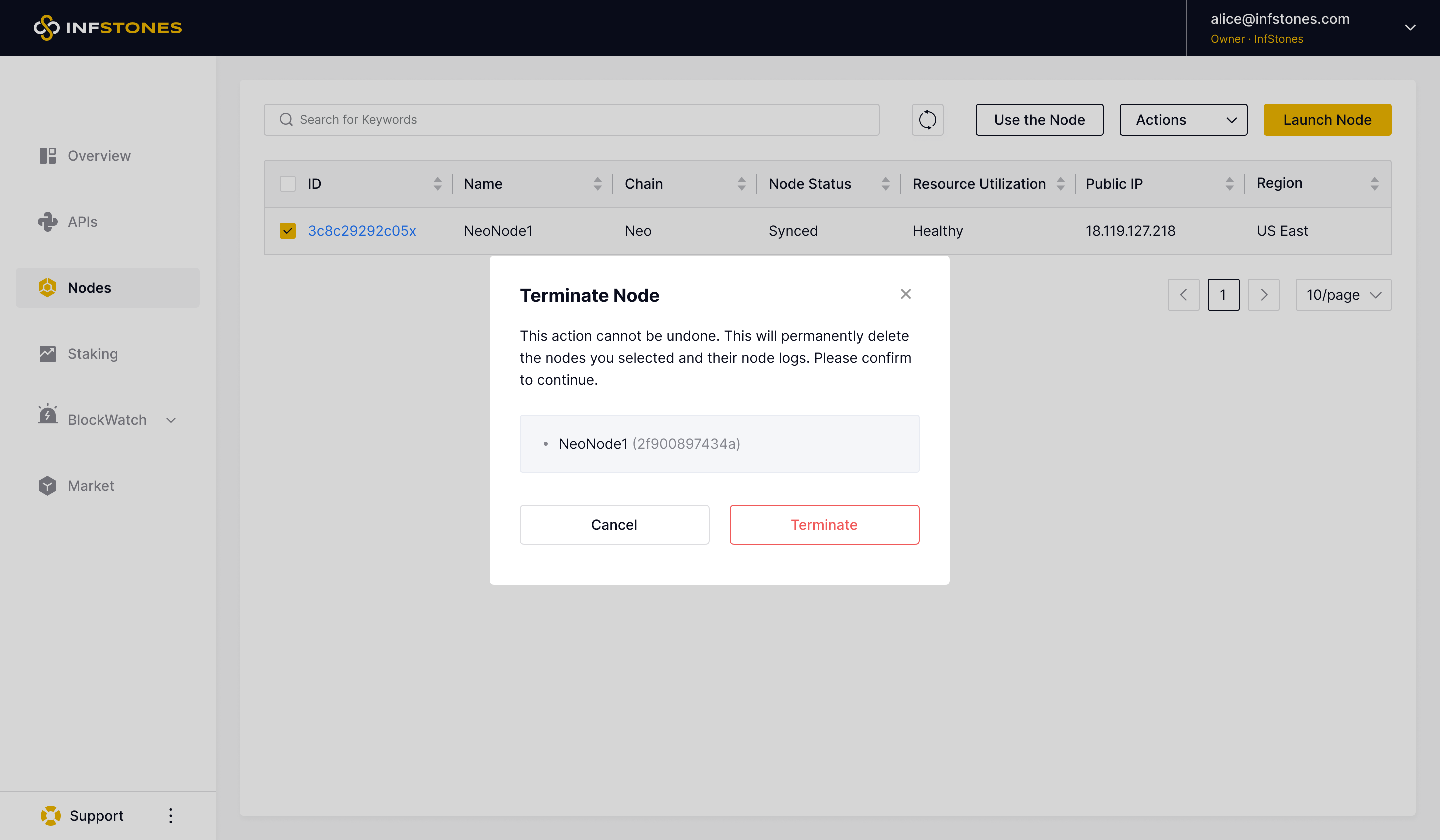Open the Staking sidebar item
Screen dimensions: 1440x840
[93, 353]
